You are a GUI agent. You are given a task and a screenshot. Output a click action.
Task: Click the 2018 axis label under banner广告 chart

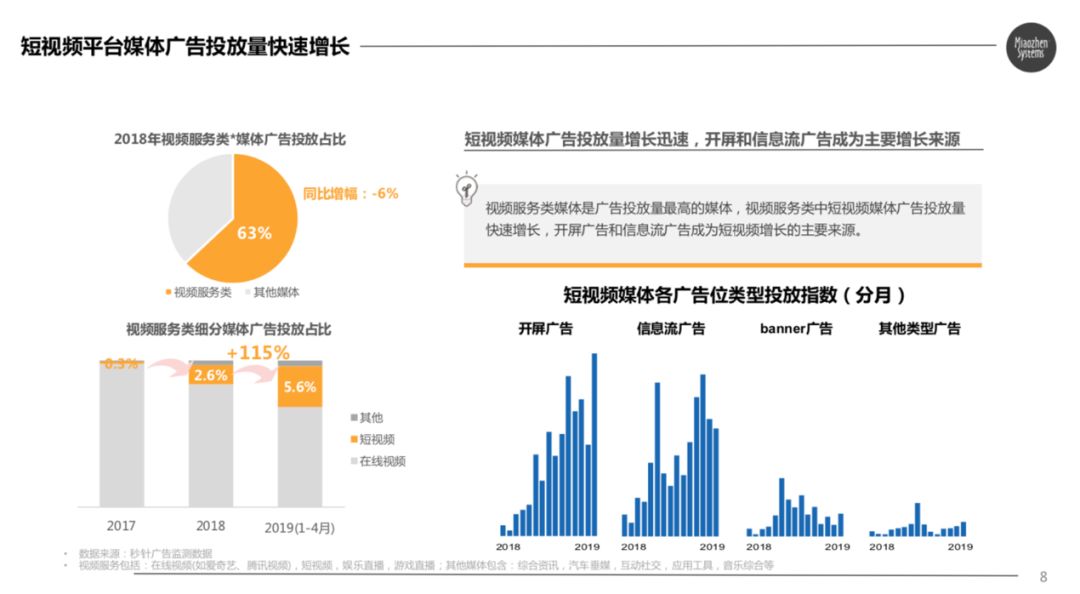tap(758, 546)
